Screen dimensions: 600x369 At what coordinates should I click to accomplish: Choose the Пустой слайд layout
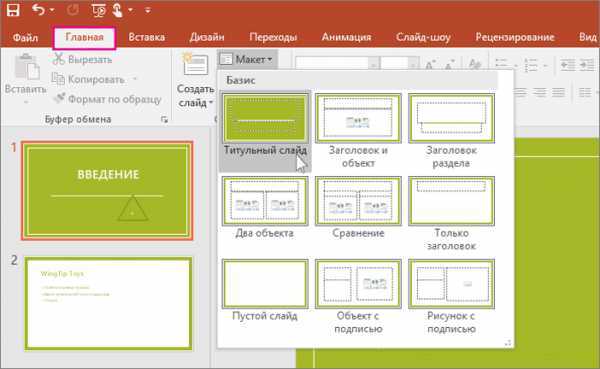[x=265, y=291]
